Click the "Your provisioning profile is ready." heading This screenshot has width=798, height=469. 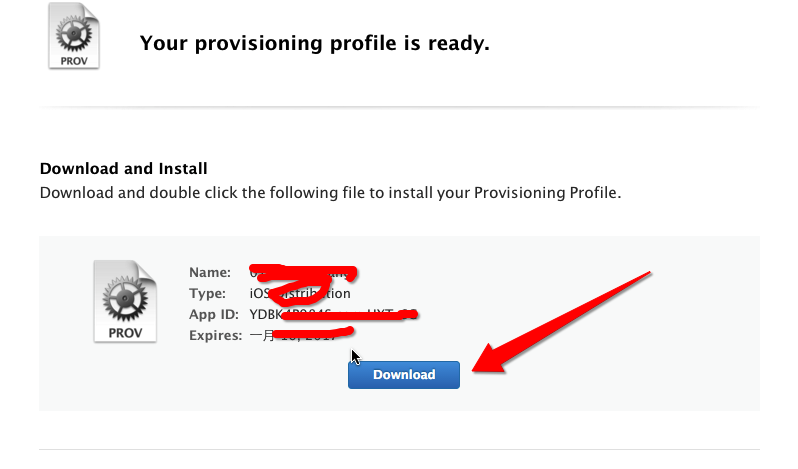314,43
